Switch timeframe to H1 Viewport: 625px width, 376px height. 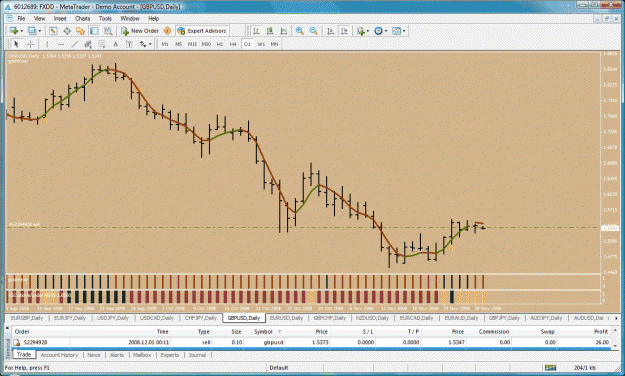point(220,44)
